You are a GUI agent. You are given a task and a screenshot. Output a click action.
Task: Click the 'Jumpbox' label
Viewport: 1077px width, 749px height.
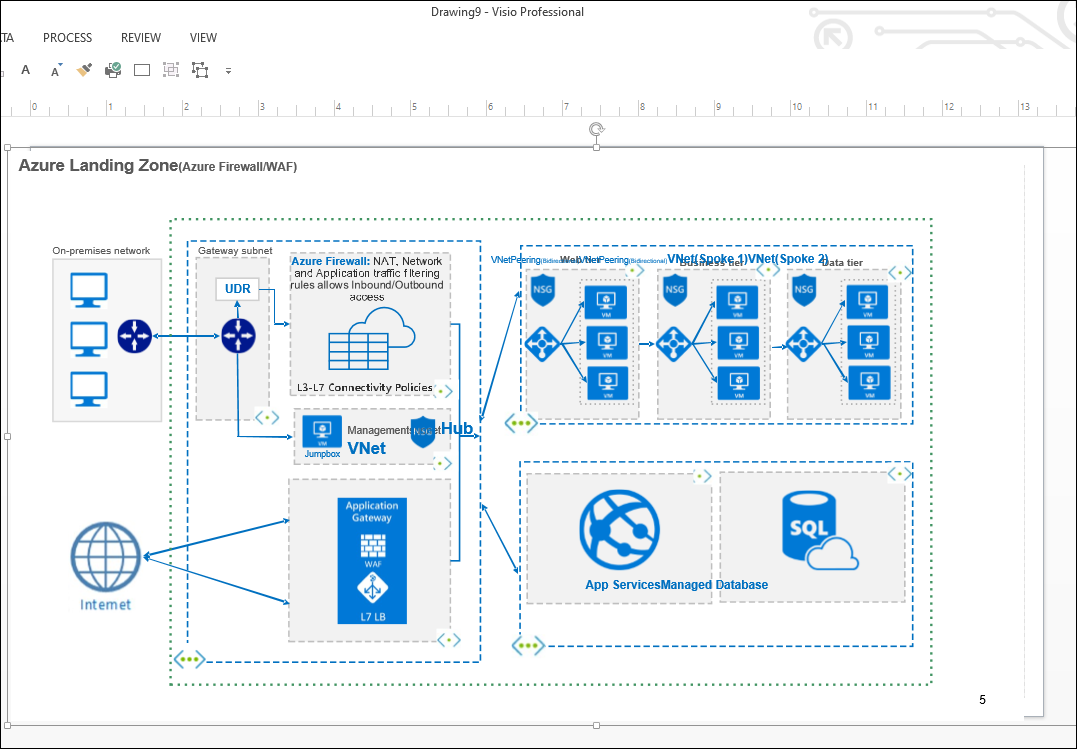(x=322, y=454)
